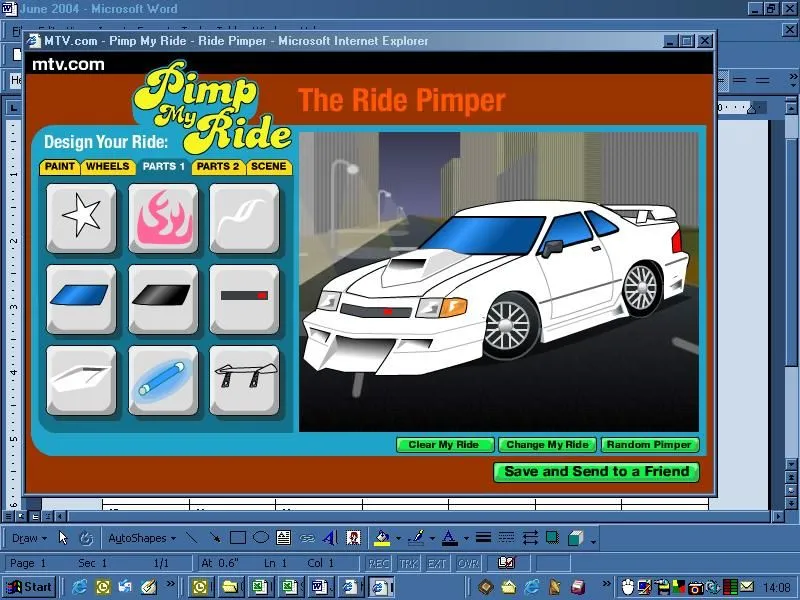The height and width of the screenshot is (600, 800).
Task: Switch to the PAINT tab
Action: [60, 167]
